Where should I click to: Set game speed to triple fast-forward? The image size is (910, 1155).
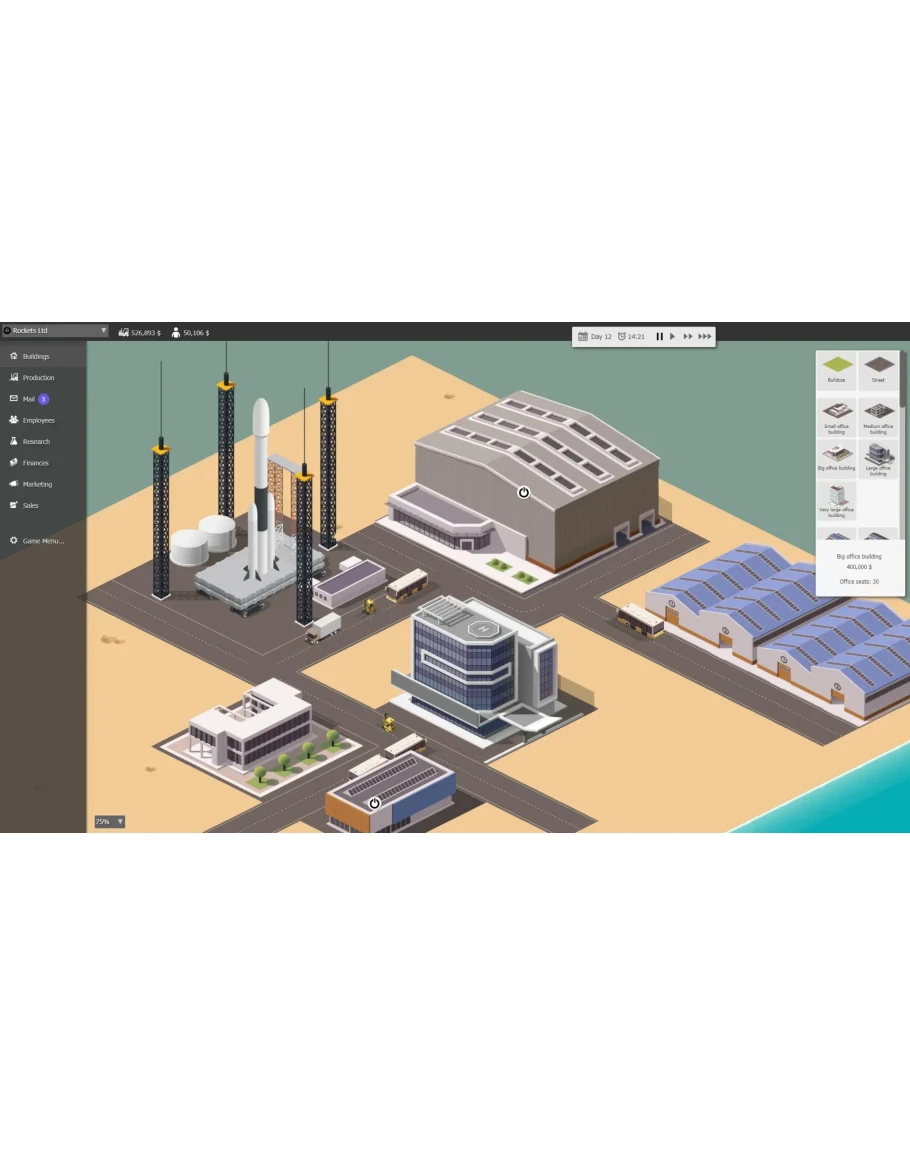tap(705, 337)
